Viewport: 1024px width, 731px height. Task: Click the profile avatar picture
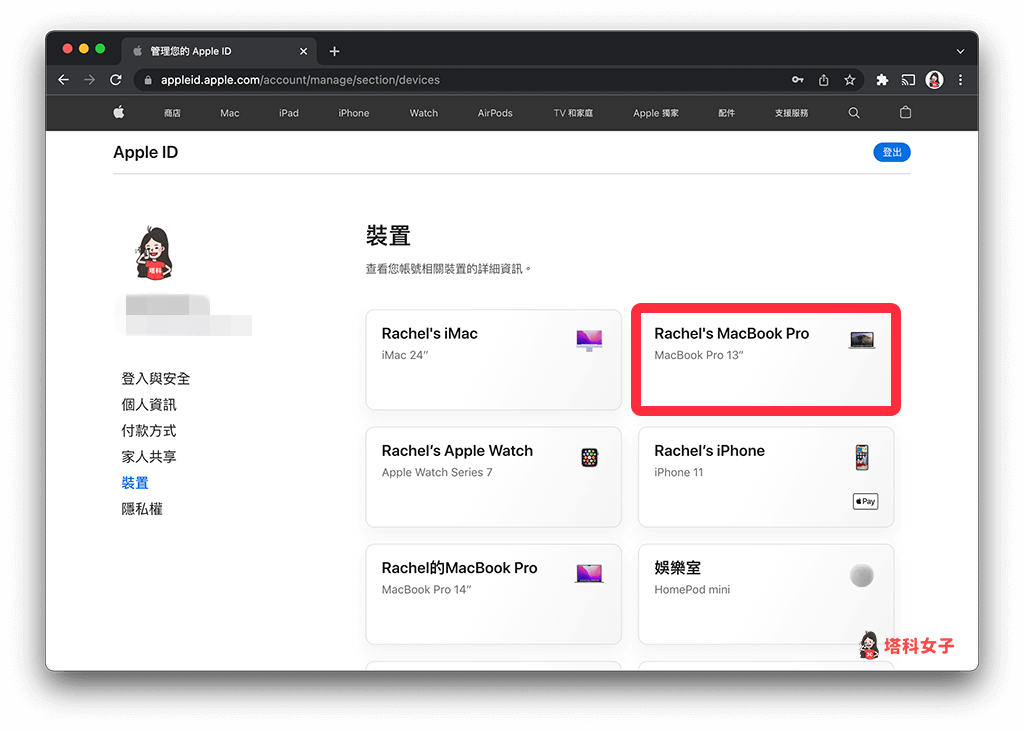tap(153, 253)
